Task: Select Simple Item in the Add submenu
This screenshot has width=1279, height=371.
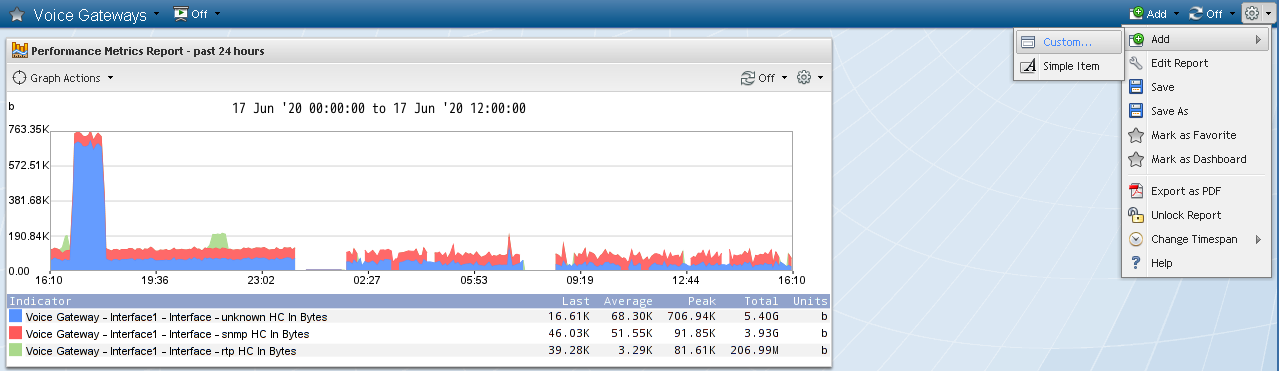Action: tap(1067, 66)
